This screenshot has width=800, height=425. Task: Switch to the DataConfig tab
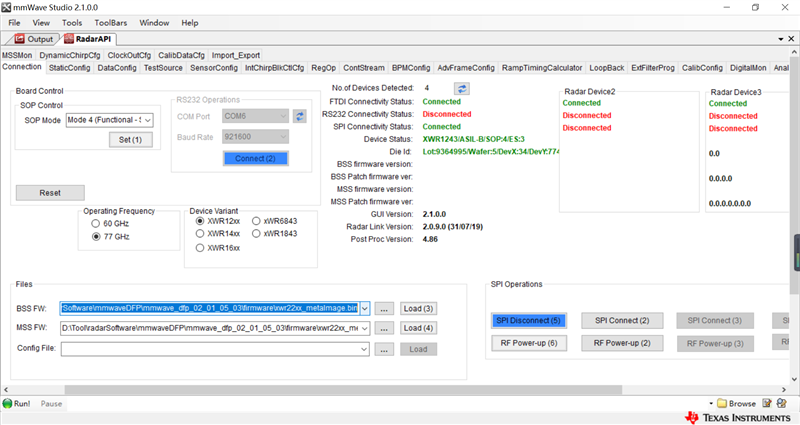[x=117, y=68]
